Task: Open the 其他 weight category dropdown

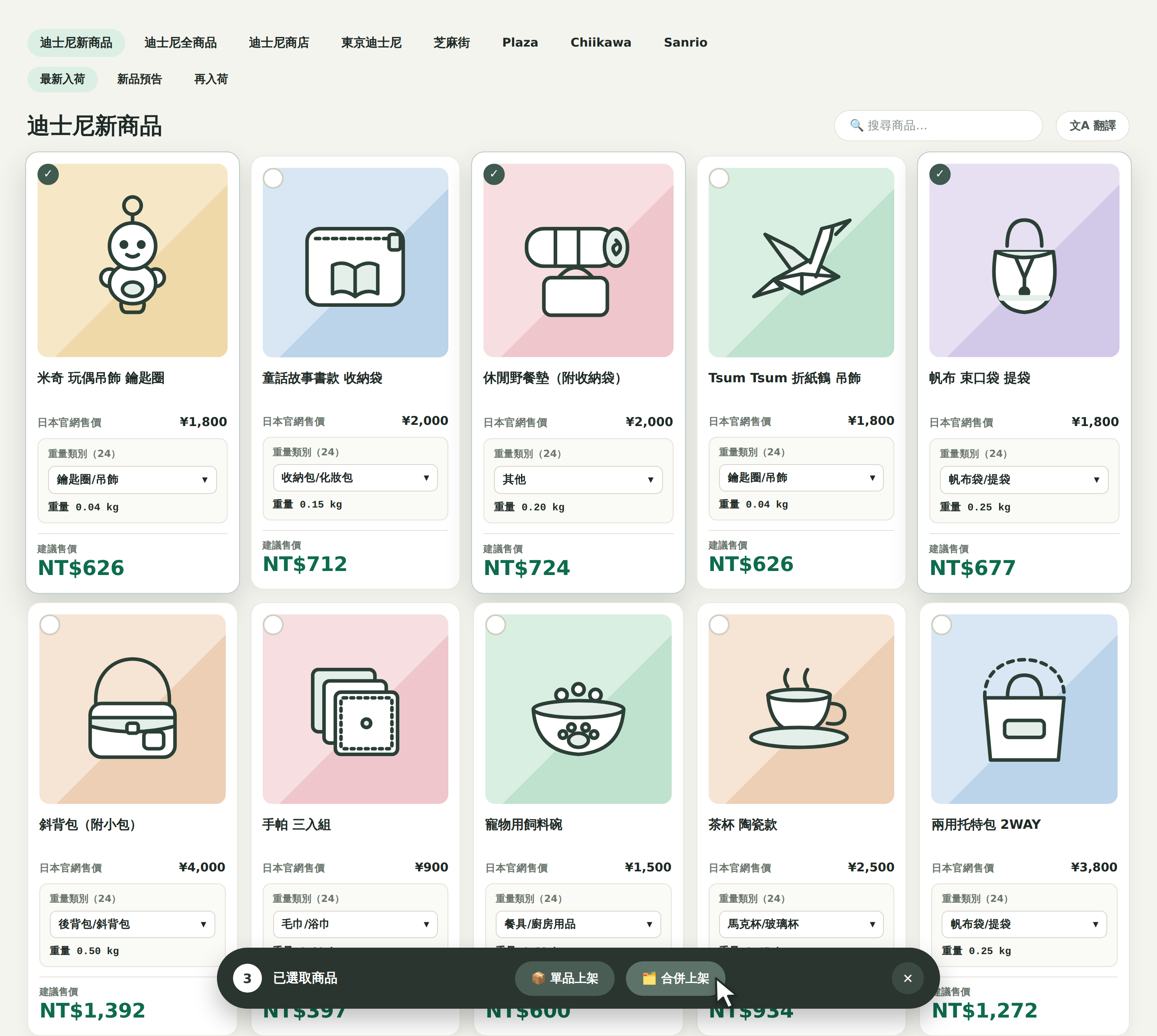Action: pyautogui.click(x=578, y=480)
